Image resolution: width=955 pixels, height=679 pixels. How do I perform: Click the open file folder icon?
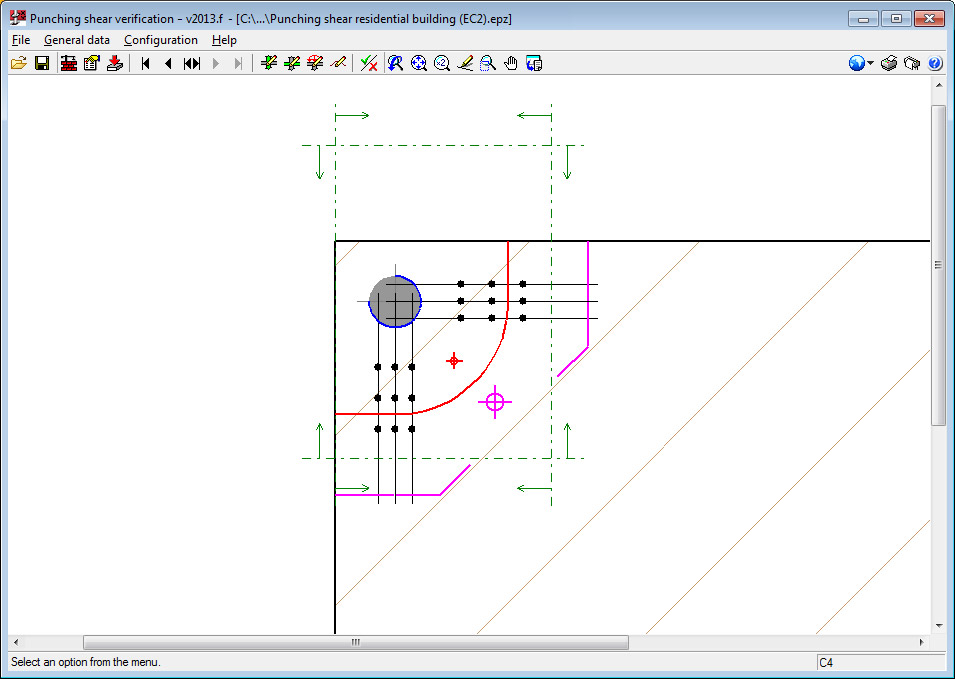click(18, 63)
